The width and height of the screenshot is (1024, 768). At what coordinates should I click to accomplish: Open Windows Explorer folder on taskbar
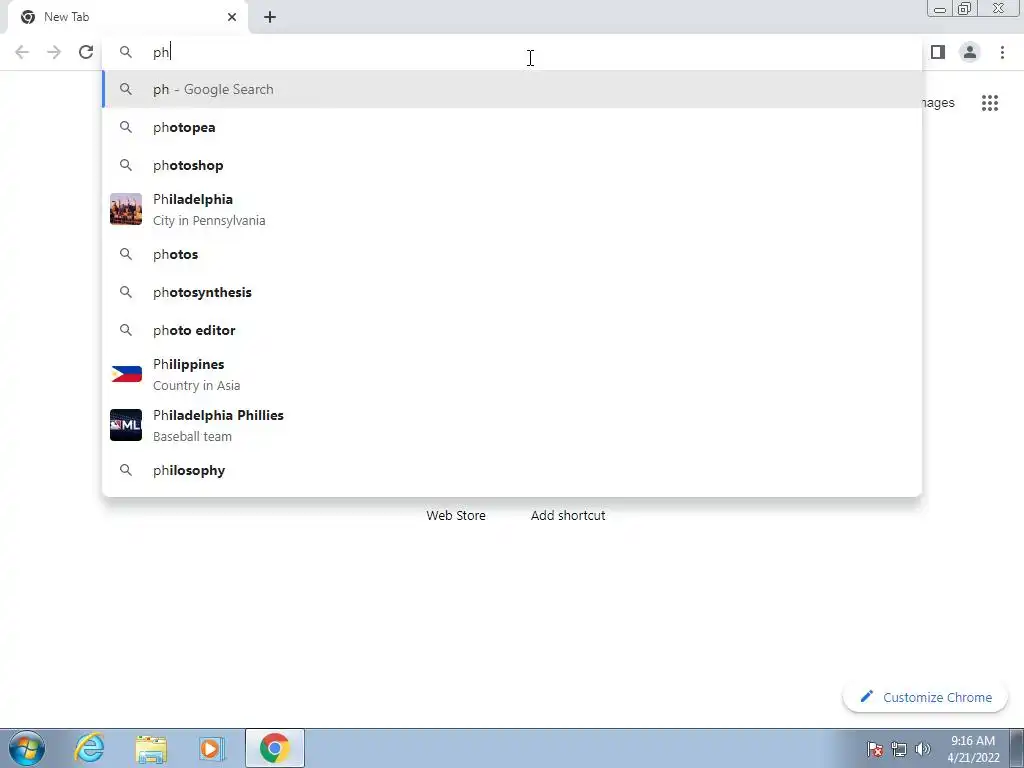(152, 749)
